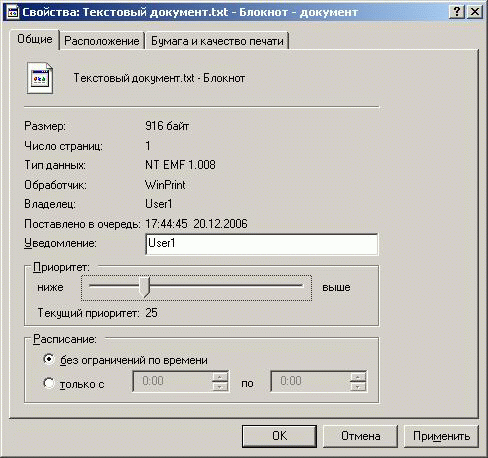Screen dimensions: 488x458
Task: Click the ниже label beside the slider
Action: 50,287
